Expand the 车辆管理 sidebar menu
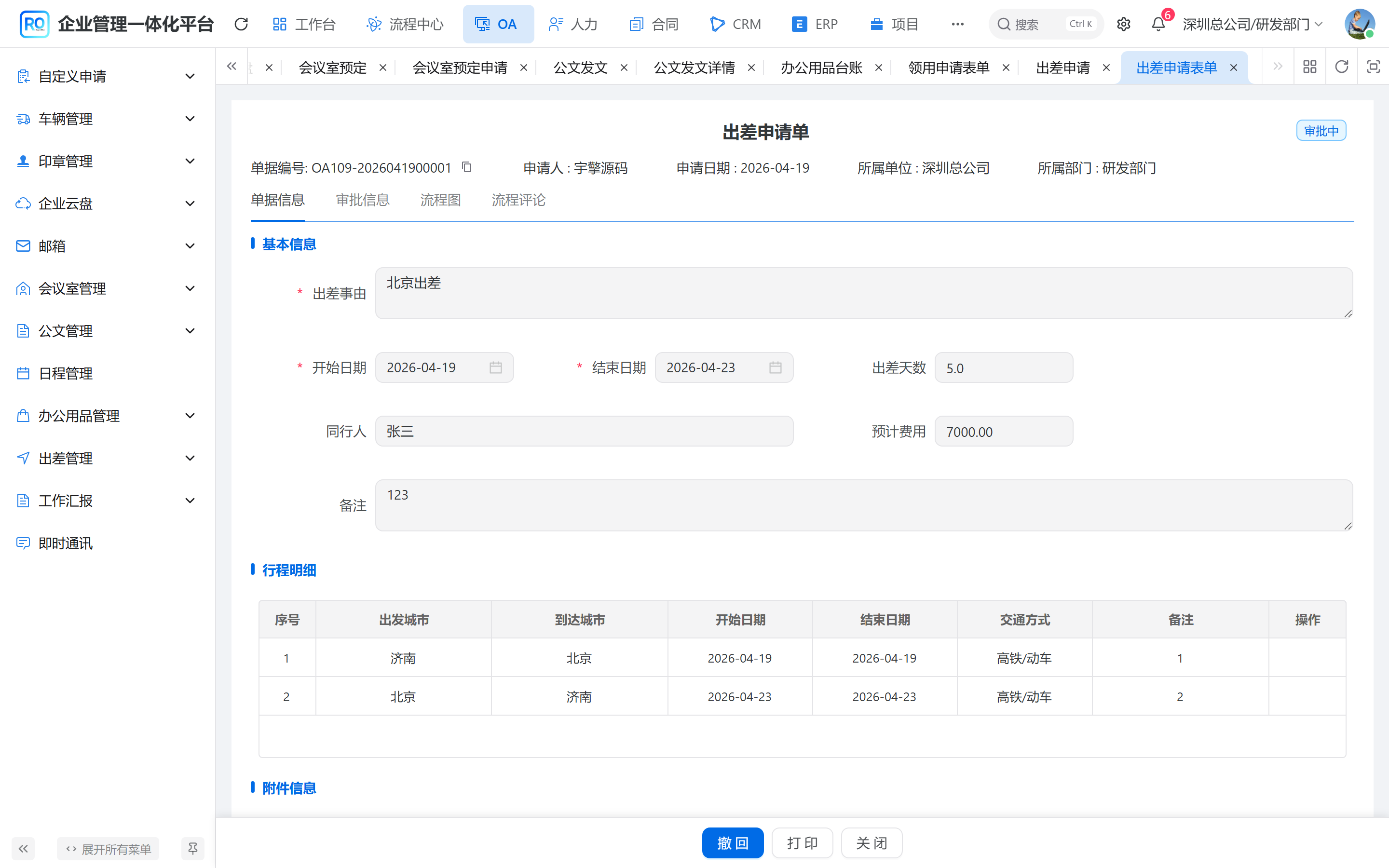 pyautogui.click(x=108, y=119)
